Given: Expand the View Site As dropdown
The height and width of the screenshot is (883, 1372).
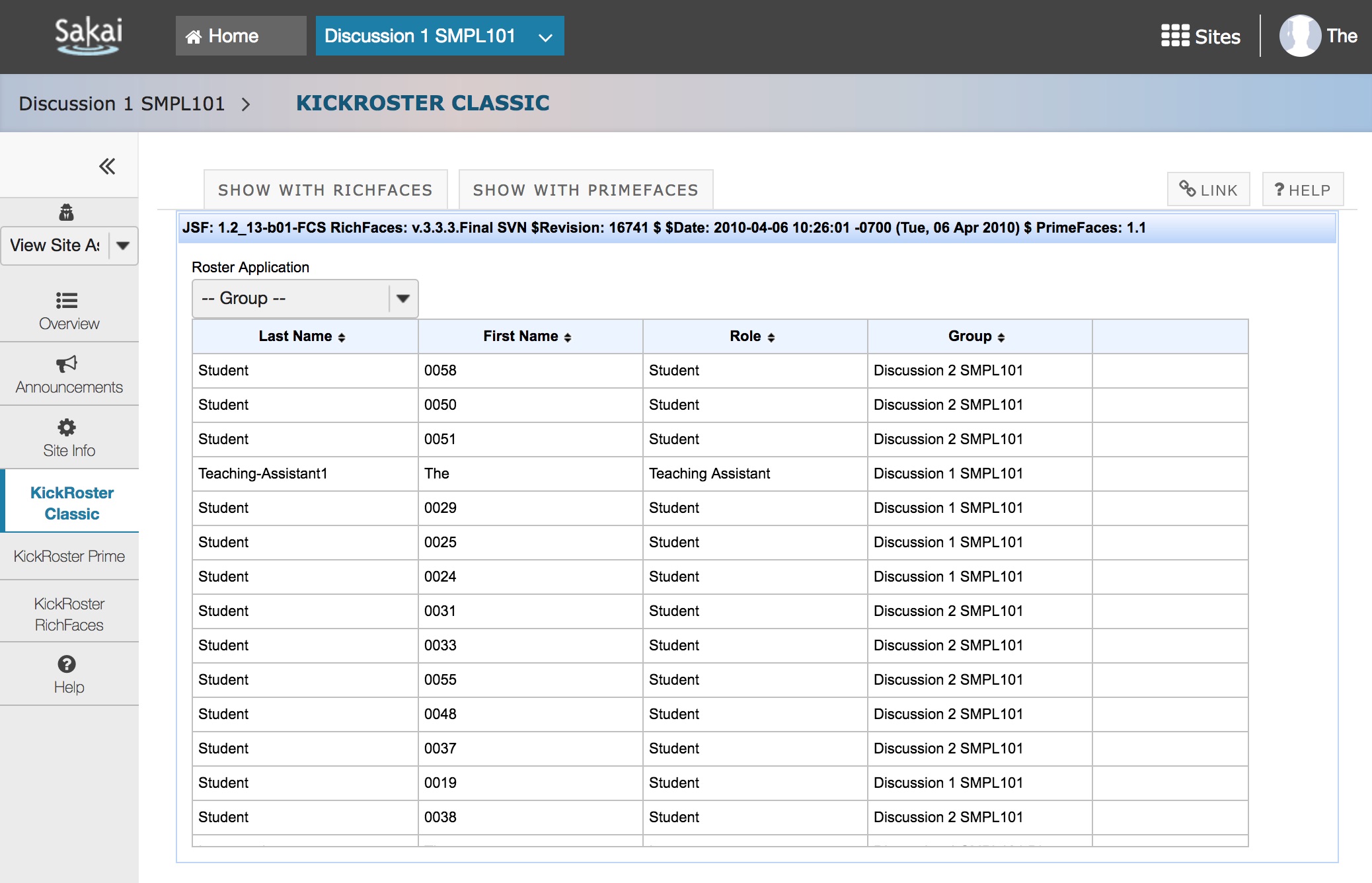Looking at the screenshot, I should click(x=123, y=246).
